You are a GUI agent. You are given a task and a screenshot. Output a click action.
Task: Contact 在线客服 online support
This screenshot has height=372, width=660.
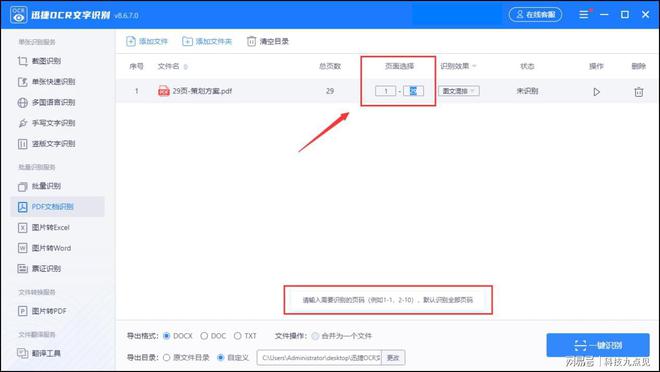pos(535,15)
